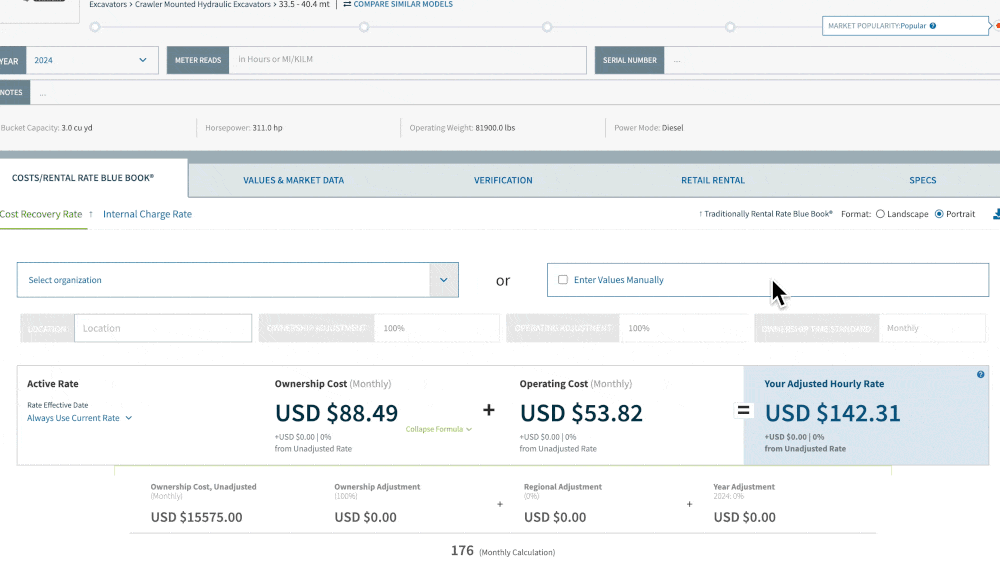Select the Cost Recovery Rate sub-tab

click(41, 214)
